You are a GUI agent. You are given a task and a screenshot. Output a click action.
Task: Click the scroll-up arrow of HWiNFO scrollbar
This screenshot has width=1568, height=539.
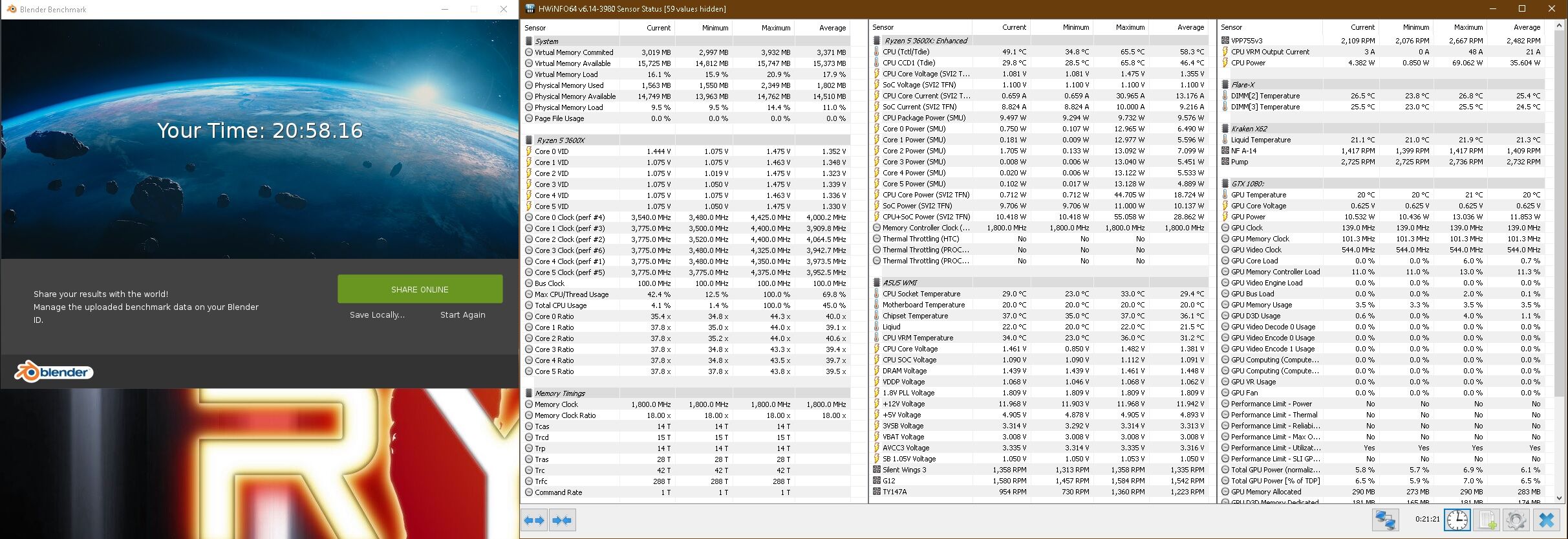[1559, 27]
